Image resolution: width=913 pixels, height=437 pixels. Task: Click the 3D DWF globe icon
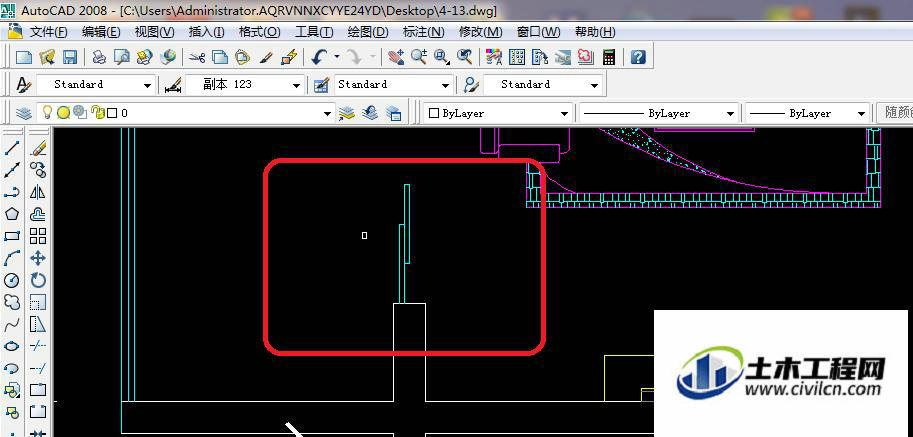168,57
